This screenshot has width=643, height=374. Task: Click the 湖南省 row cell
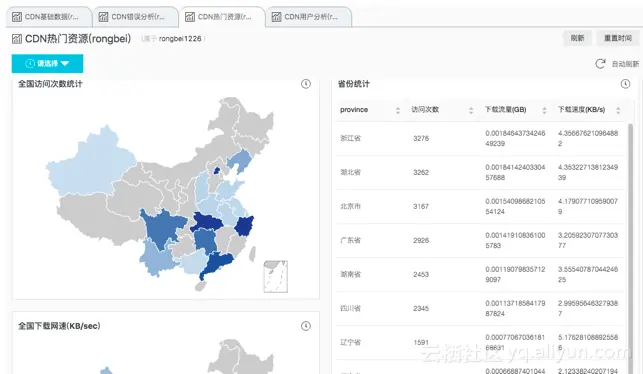tap(350, 274)
